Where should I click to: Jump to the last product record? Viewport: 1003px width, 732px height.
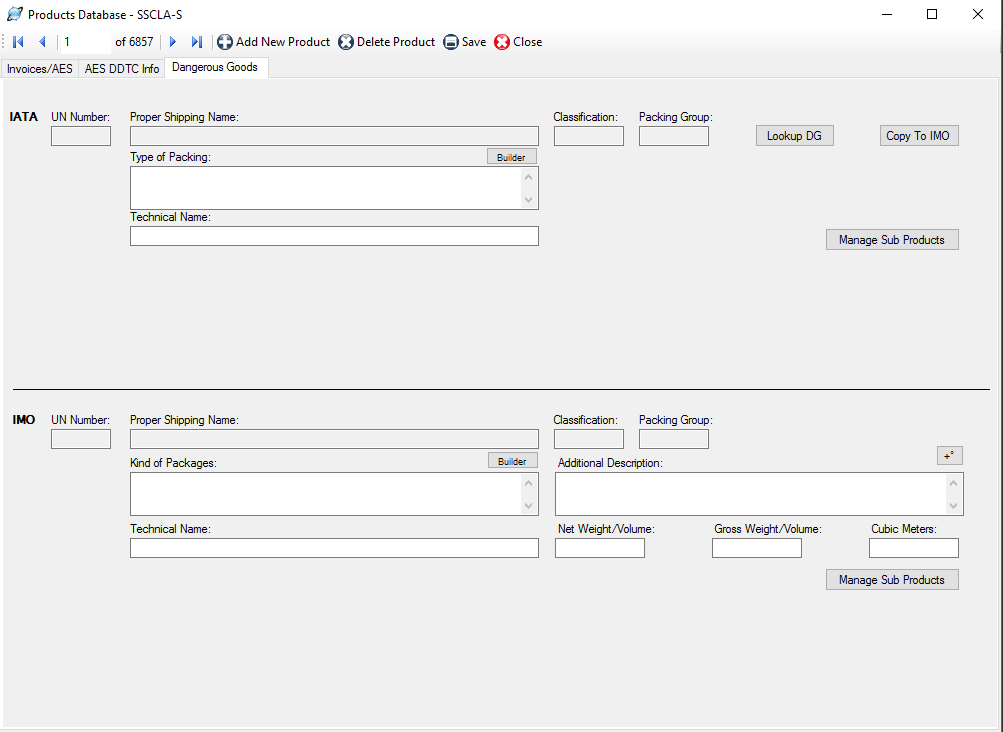196,42
